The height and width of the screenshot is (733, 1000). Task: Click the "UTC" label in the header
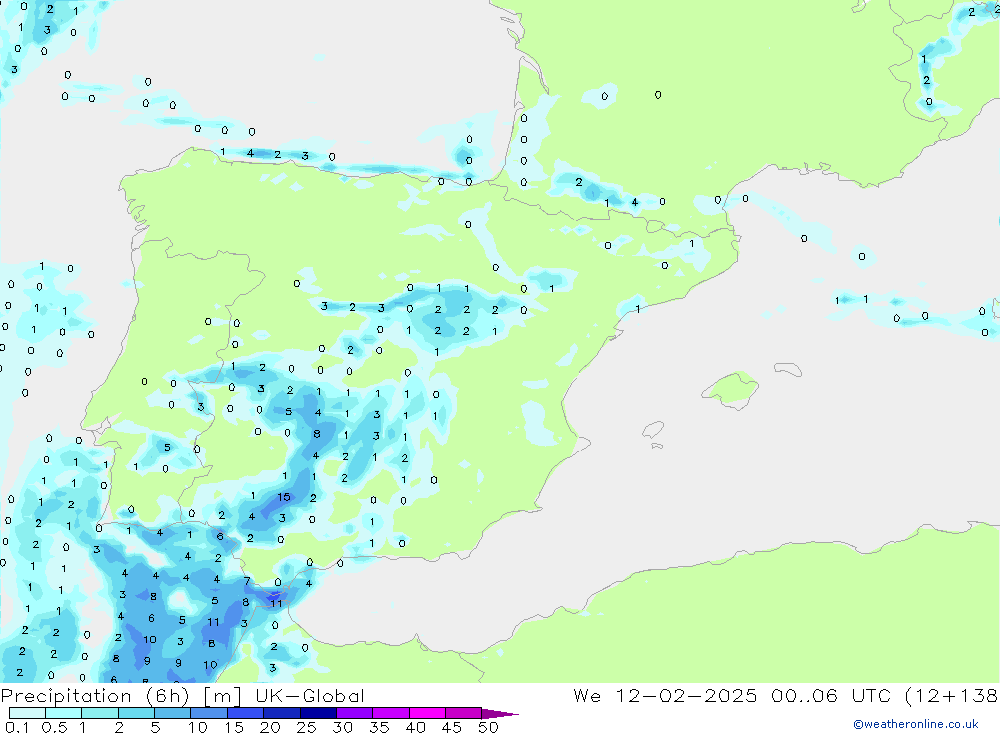tap(871, 696)
